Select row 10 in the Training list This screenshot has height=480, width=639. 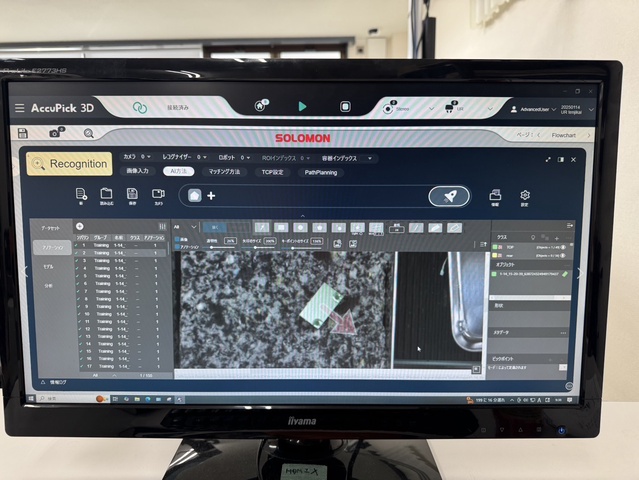coord(122,314)
